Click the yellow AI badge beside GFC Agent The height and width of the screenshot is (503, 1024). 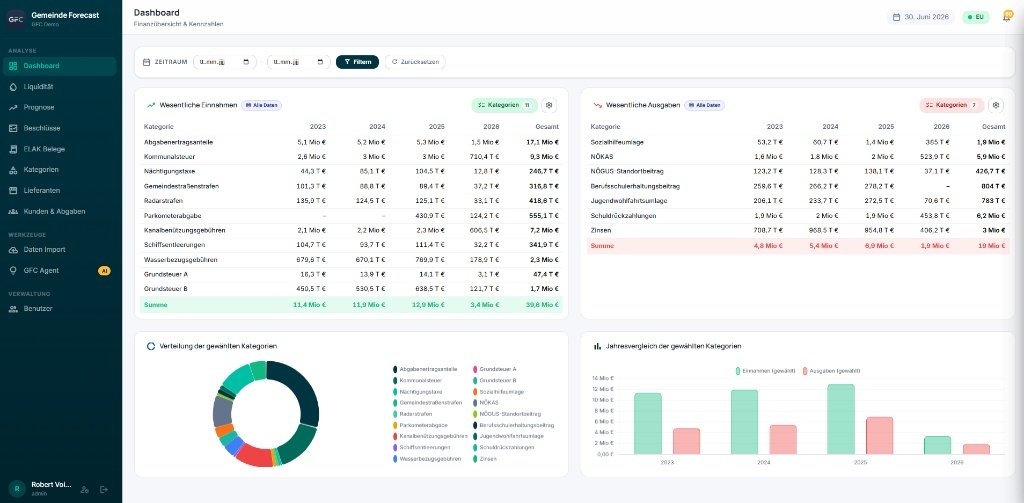click(104, 270)
